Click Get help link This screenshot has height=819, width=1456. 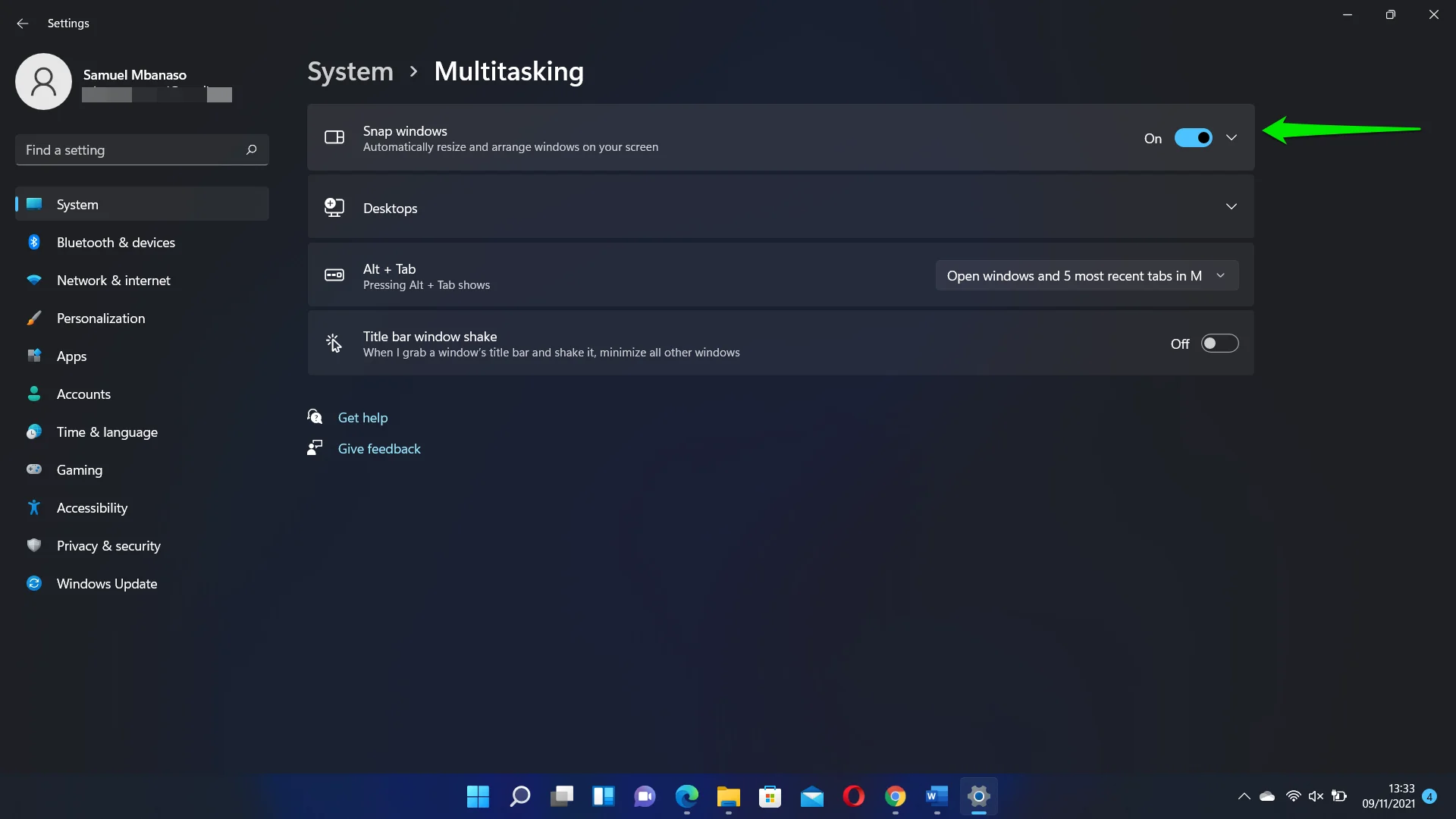(x=362, y=416)
